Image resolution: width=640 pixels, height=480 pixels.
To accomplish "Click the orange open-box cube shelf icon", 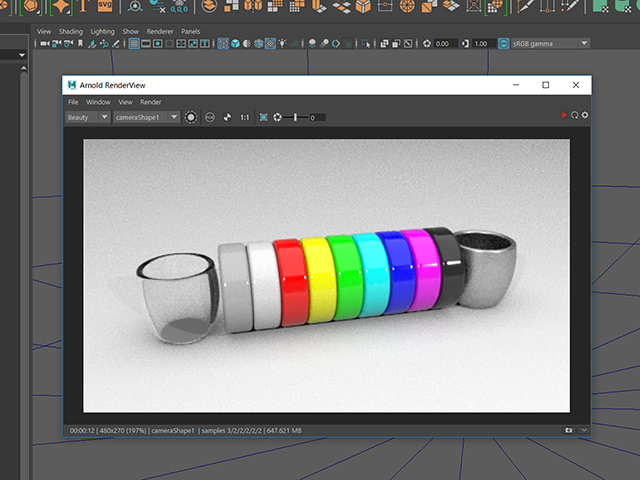I will pos(362,6).
